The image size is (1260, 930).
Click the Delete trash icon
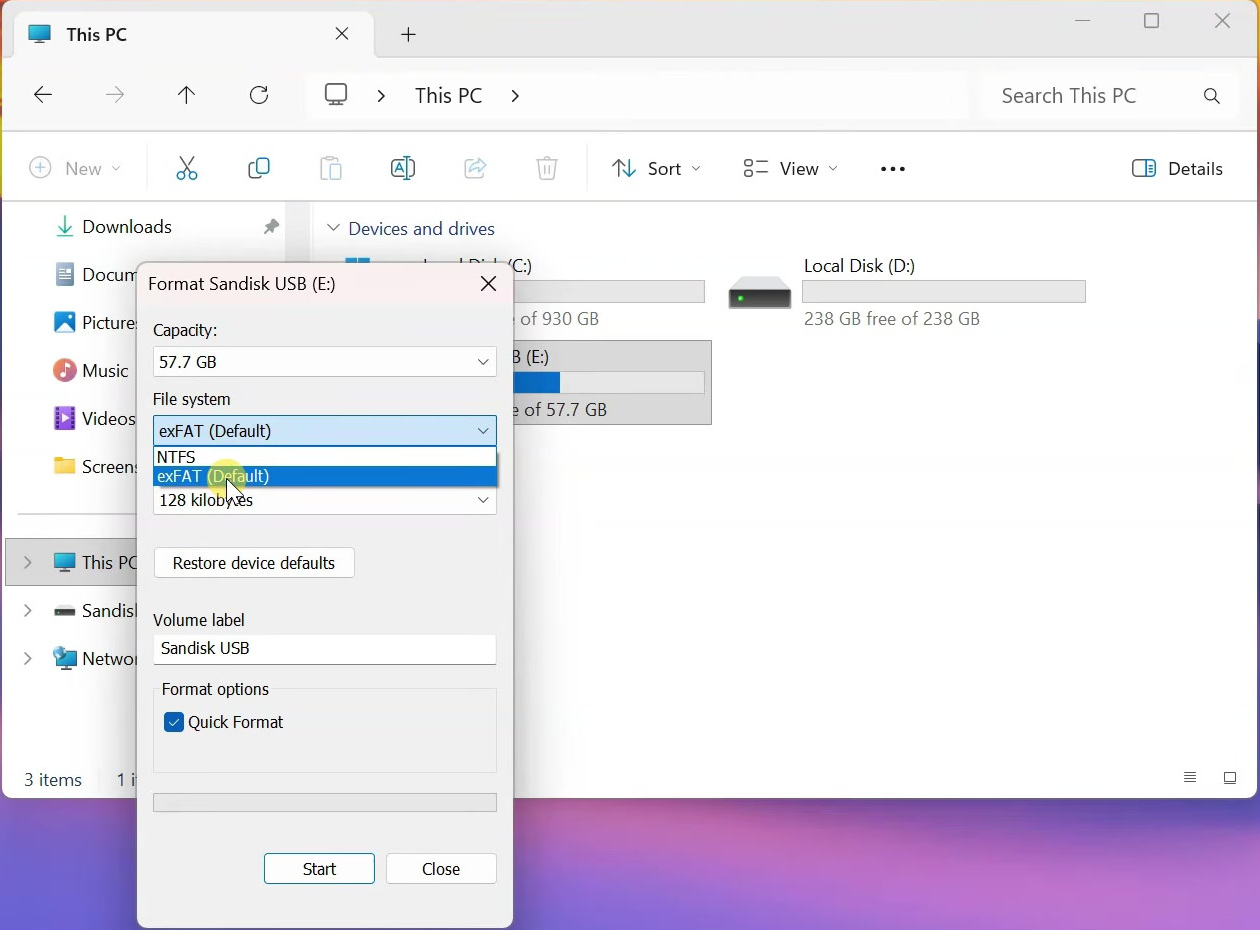tap(547, 168)
